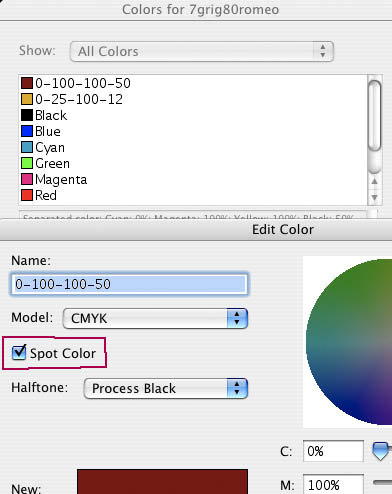Open the Show All Colors dropdown

pyautogui.click(x=202, y=51)
